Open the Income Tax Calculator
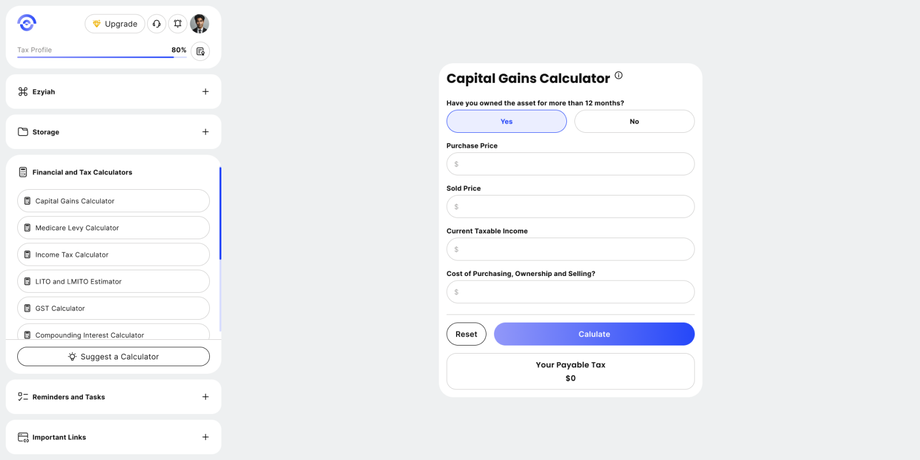The width and height of the screenshot is (920, 460). coord(113,255)
